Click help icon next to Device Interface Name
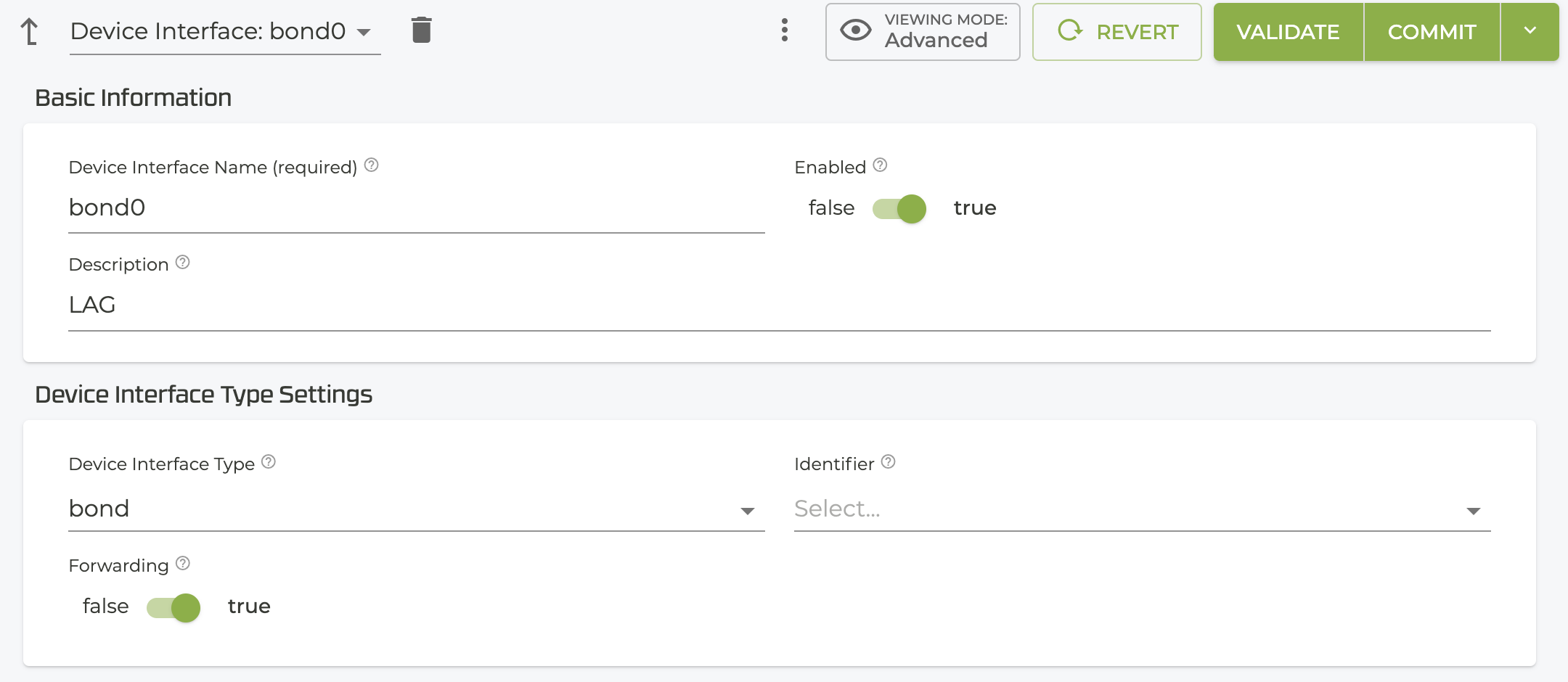1568x682 pixels. click(372, 165)
